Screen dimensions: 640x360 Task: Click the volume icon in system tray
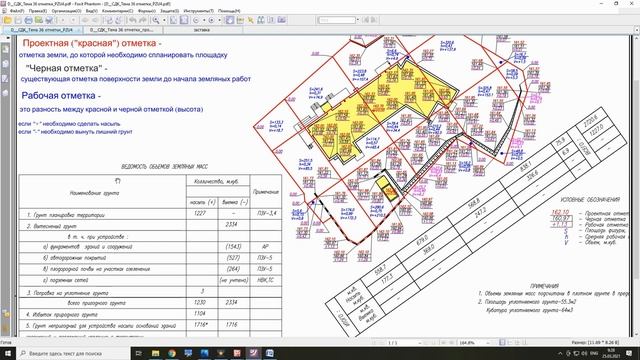click(584, 353)
